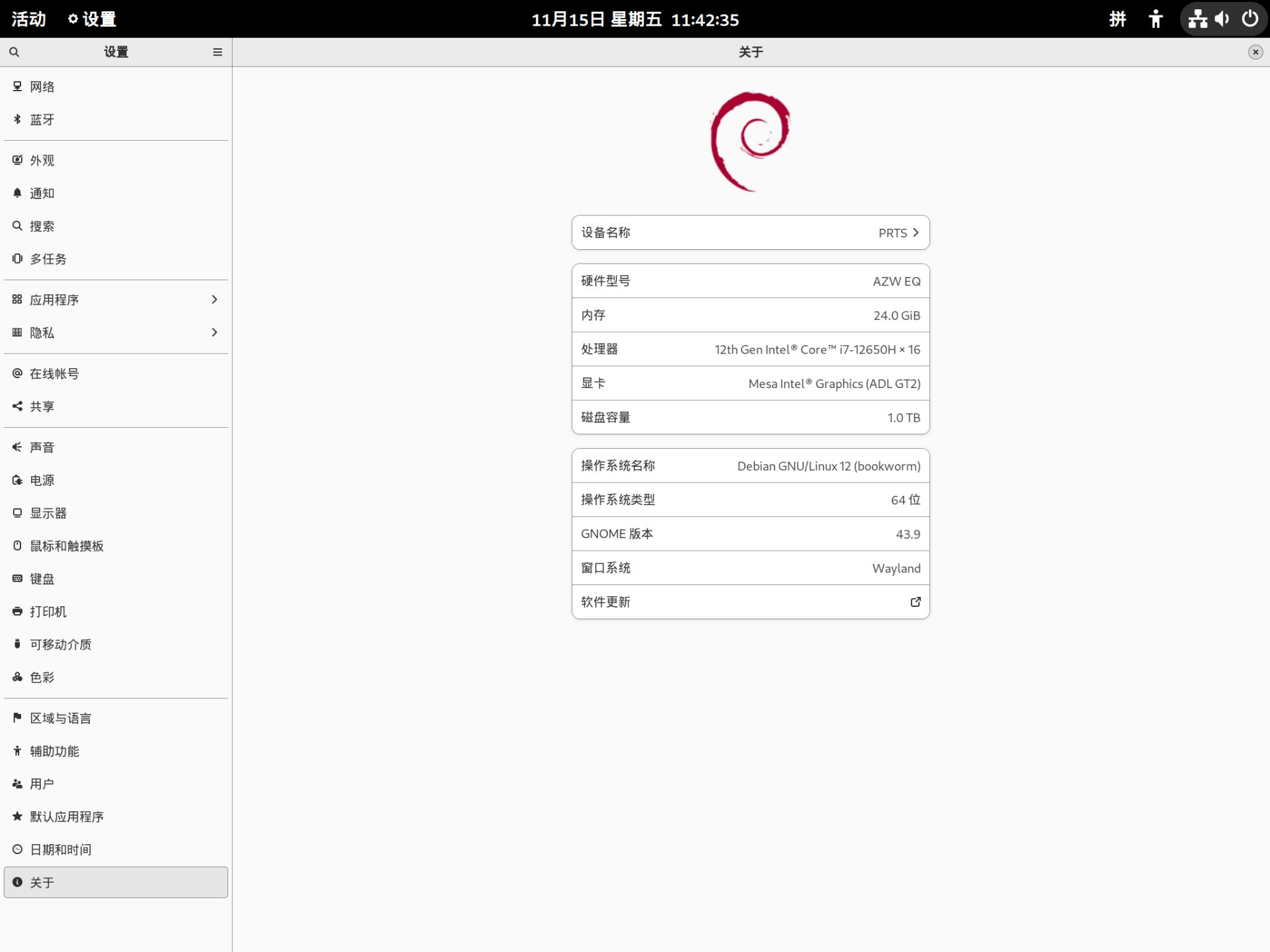Click the color icon beside 色彩
This screenshot has height=952, width=1270.
click(17, 677)
